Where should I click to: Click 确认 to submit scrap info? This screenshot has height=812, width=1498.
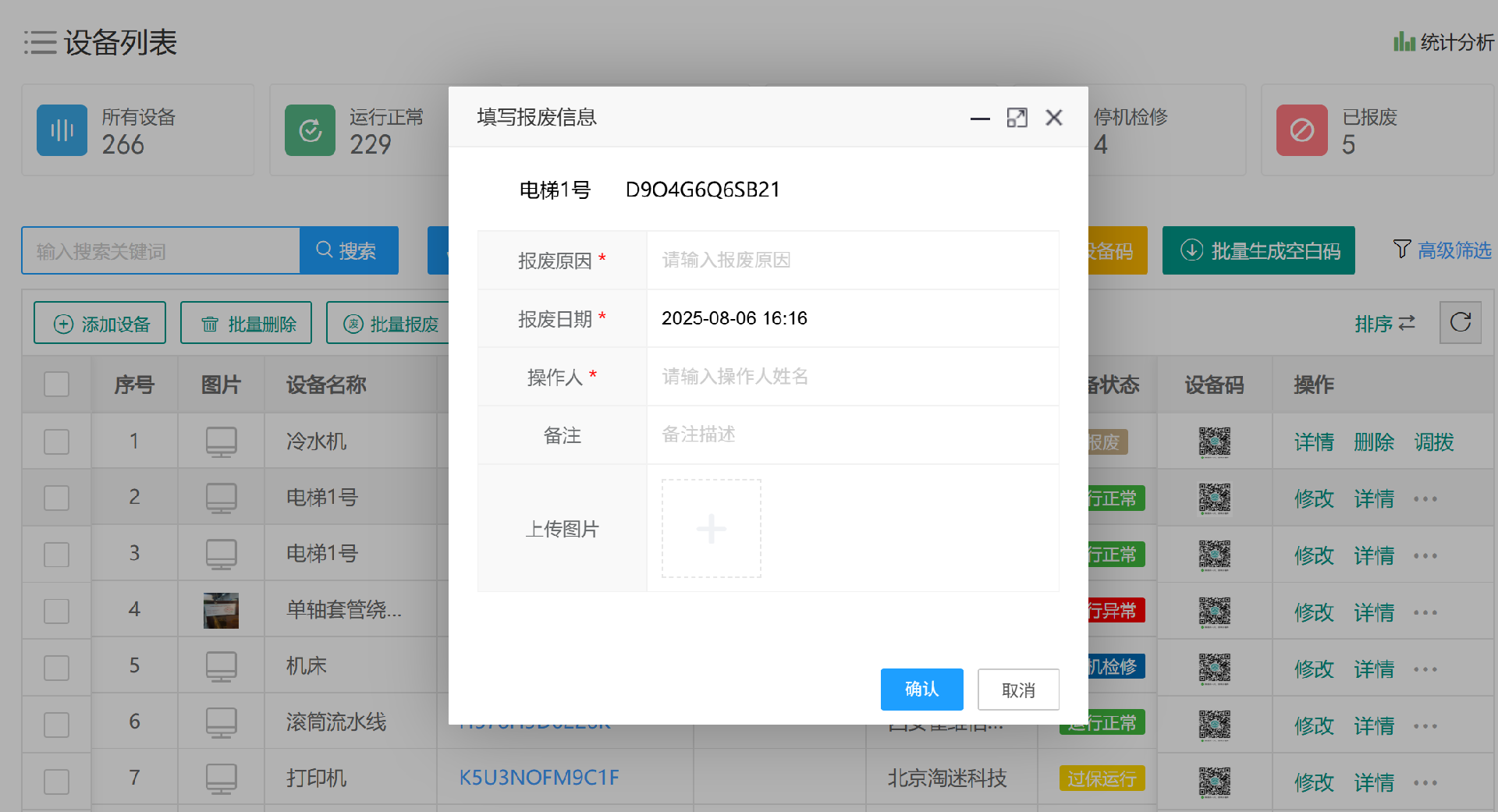pos(921,690)
